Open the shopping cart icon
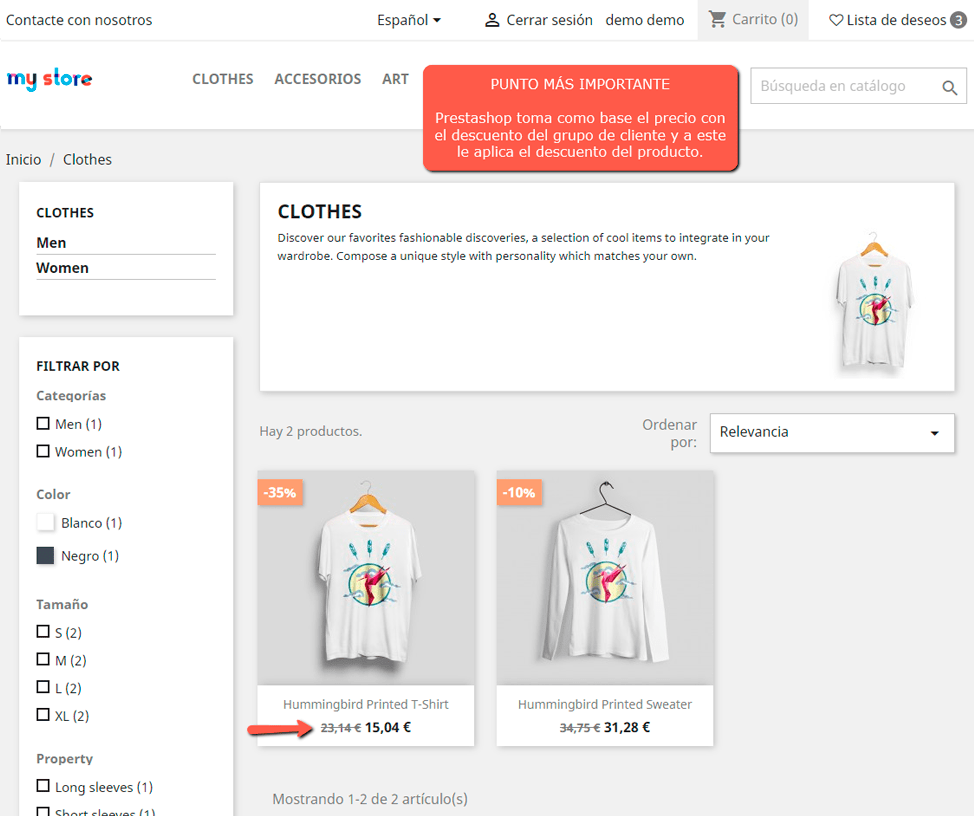 point(717,19)
